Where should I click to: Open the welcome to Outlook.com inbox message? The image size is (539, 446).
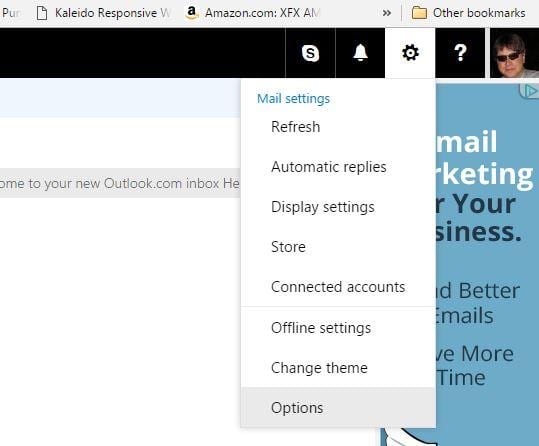pyautogui.click(x=120, y=183)
